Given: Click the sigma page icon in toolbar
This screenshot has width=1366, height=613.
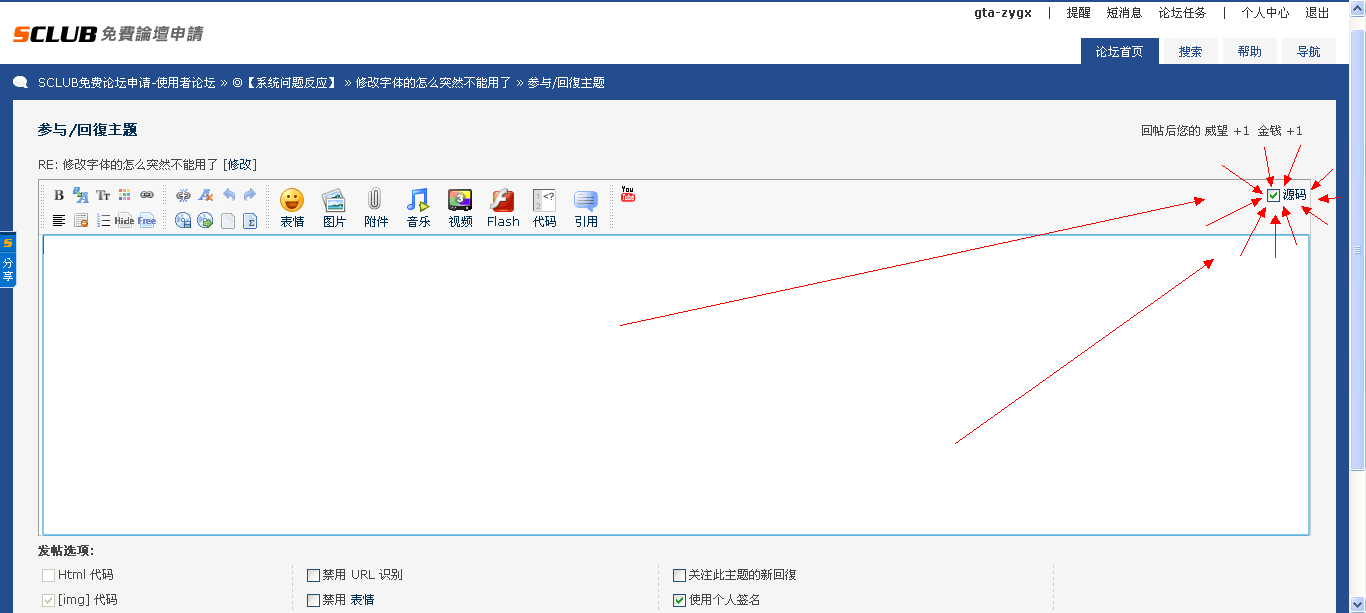Looking at the screenshot, I should click(x=250, y=221).
